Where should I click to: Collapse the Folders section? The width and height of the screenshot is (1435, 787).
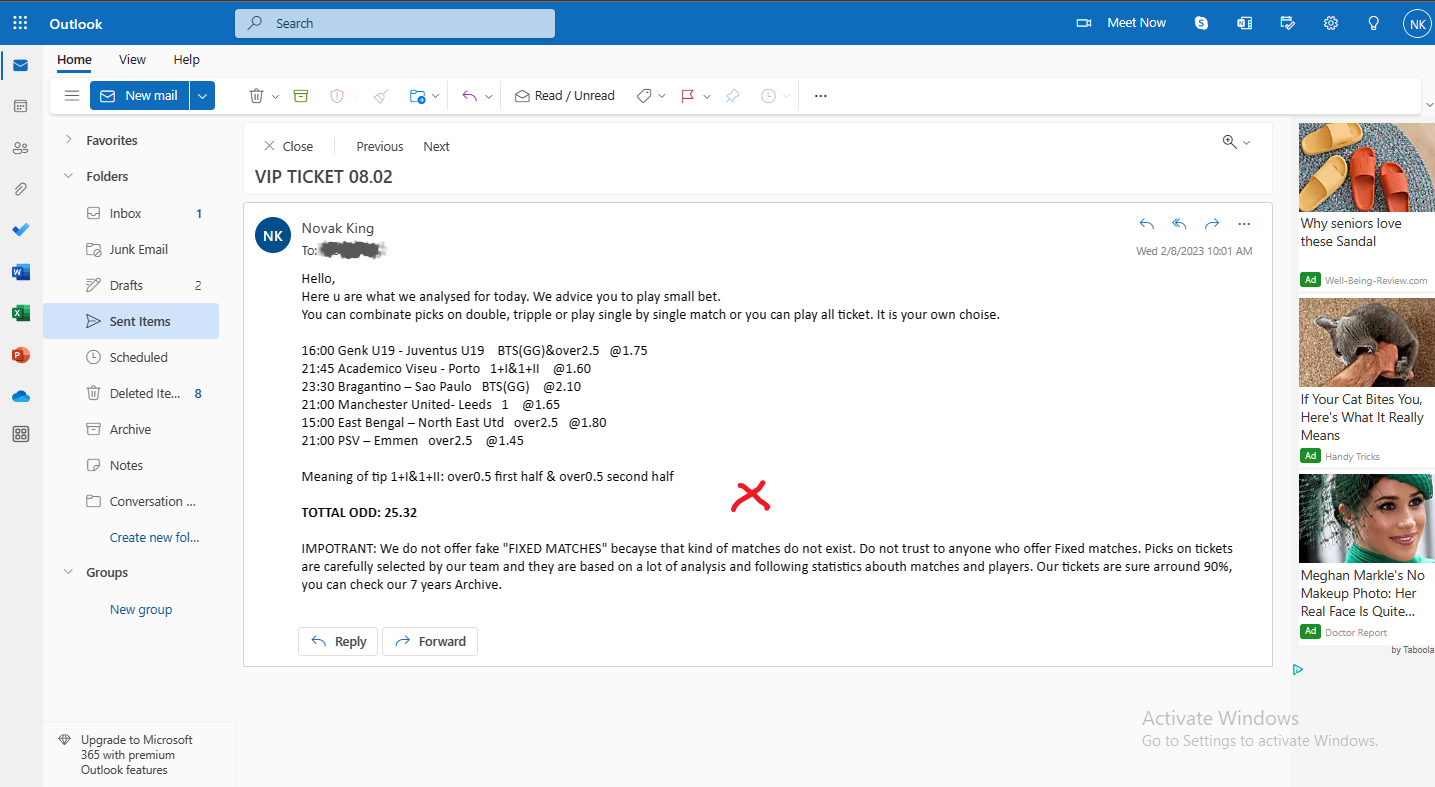click(x=68, y=176)
